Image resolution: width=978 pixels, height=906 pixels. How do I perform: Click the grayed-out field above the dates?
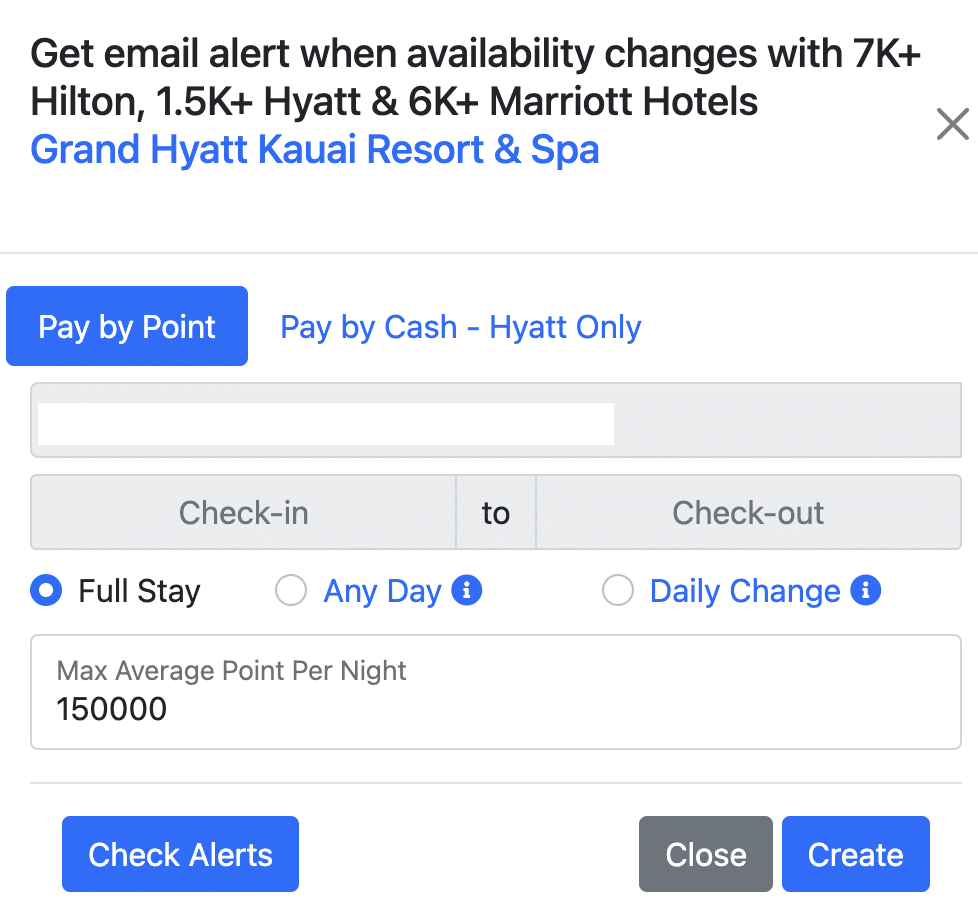pyautogui.click(x=495, y=421)
